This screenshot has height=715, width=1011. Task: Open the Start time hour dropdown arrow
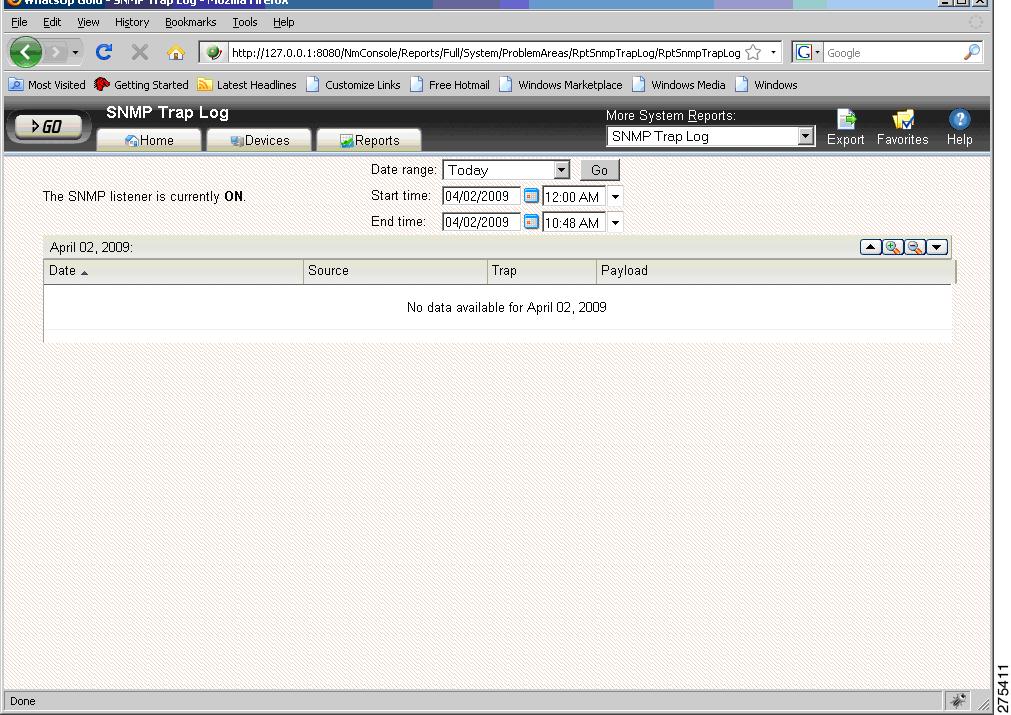[x=615, y=197]
